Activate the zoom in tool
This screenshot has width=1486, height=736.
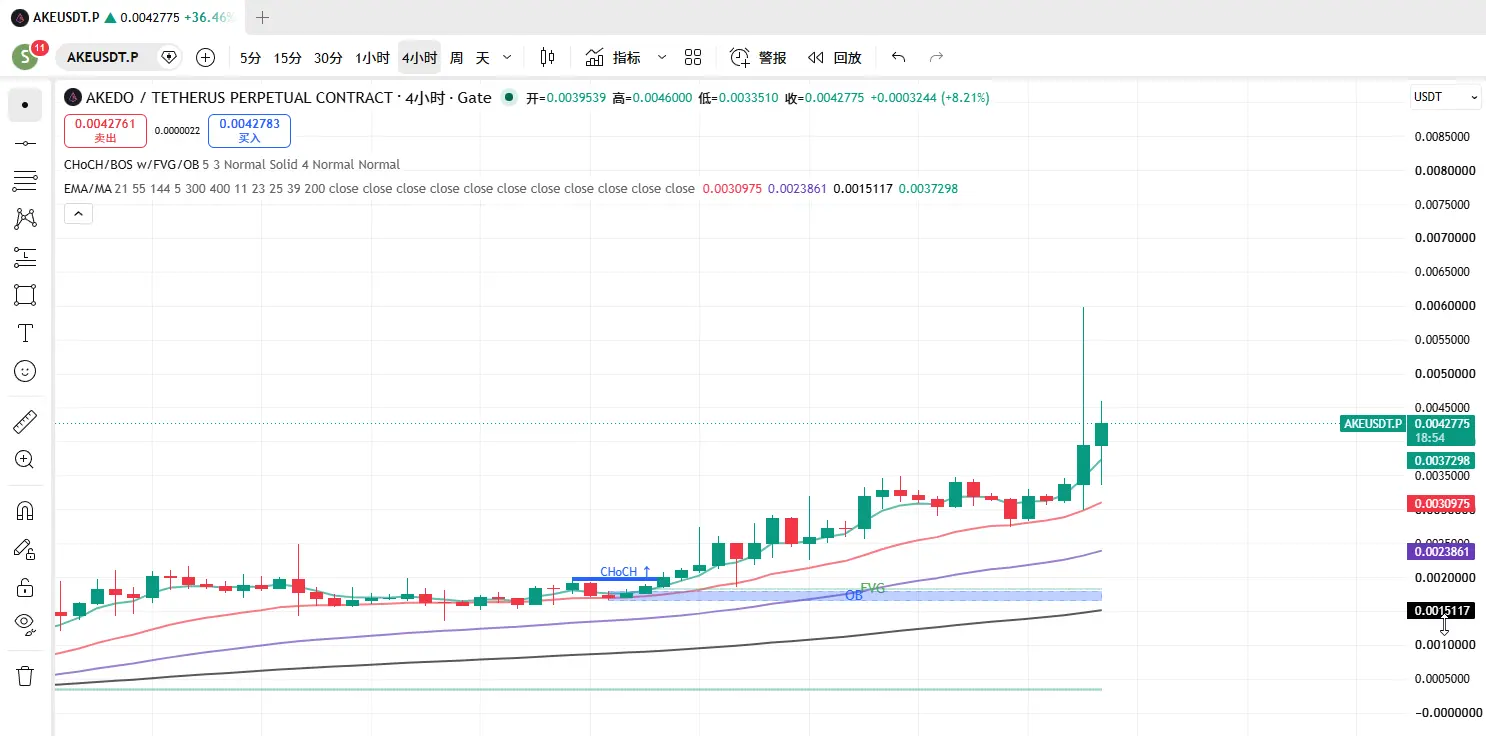(25, 460)
